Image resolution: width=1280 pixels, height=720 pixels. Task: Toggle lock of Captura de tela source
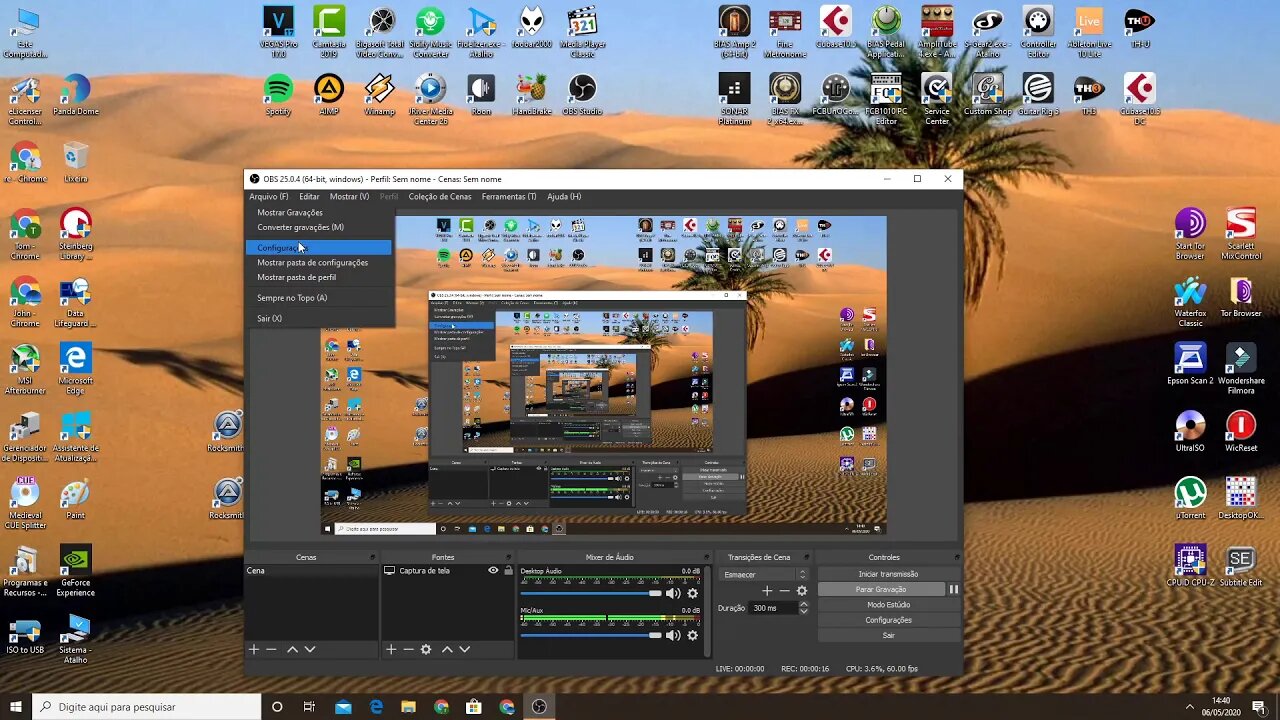point(508,570)
